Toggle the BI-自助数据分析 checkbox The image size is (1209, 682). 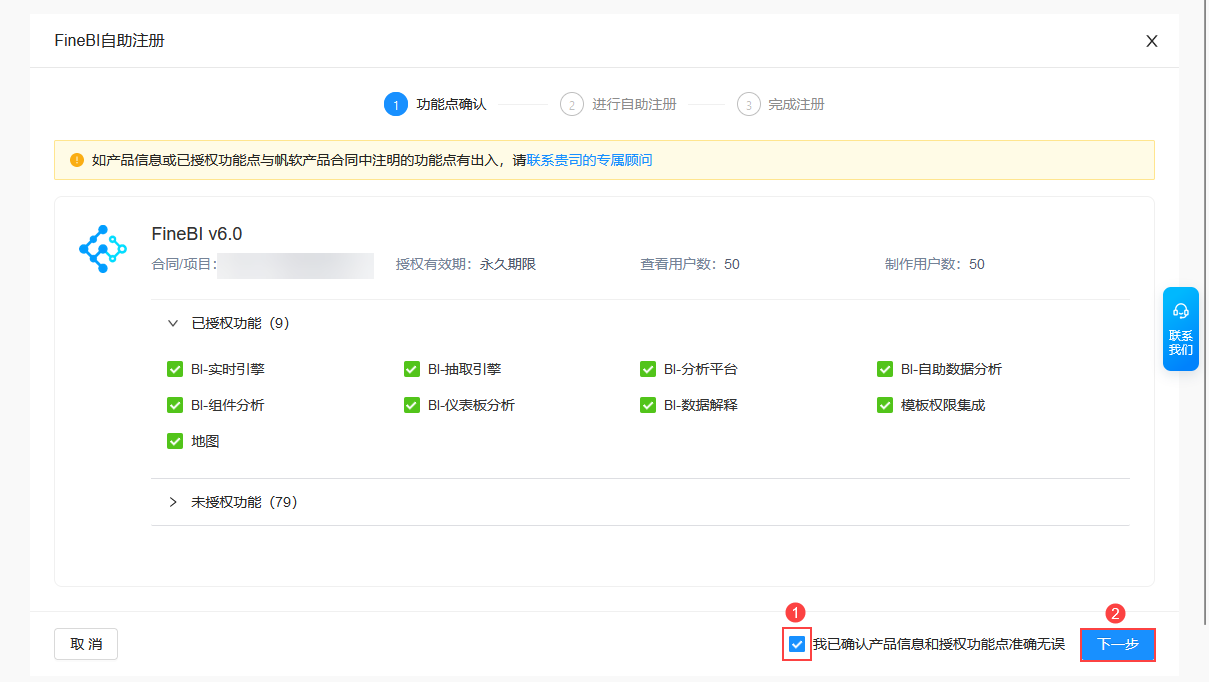point(884,369)
